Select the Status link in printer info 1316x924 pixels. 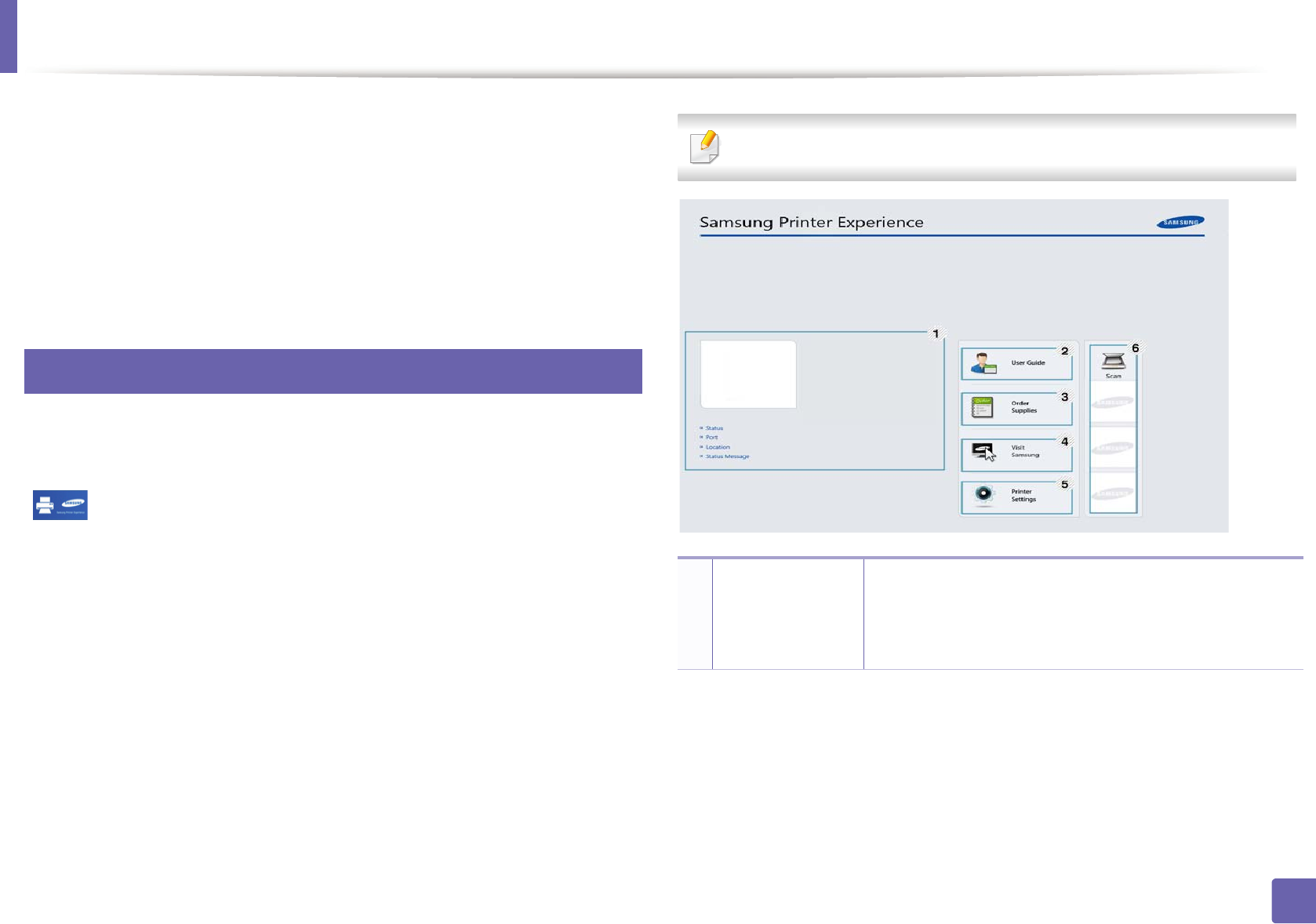pyautogui.click(x=714, y=428)
